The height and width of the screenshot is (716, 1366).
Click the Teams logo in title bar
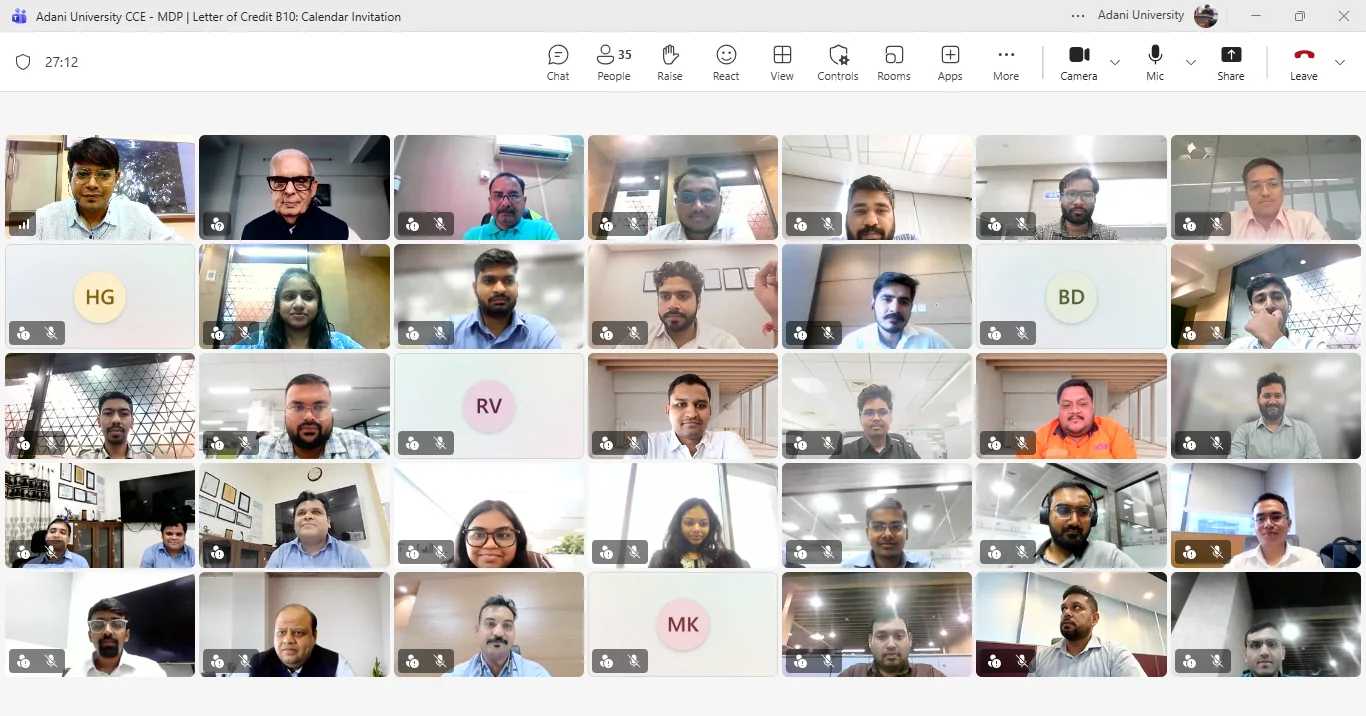click(x=19, y=16)
